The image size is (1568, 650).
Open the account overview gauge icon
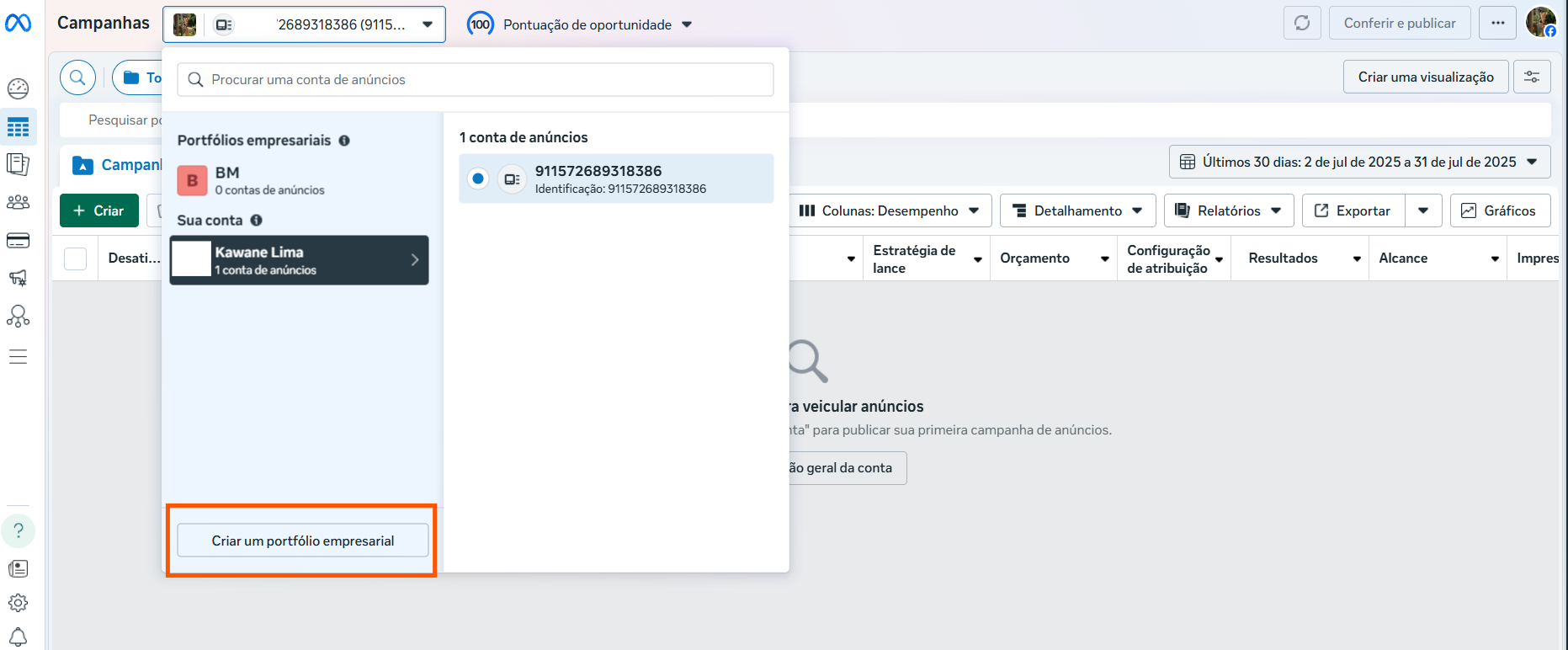tap(19, 88)
